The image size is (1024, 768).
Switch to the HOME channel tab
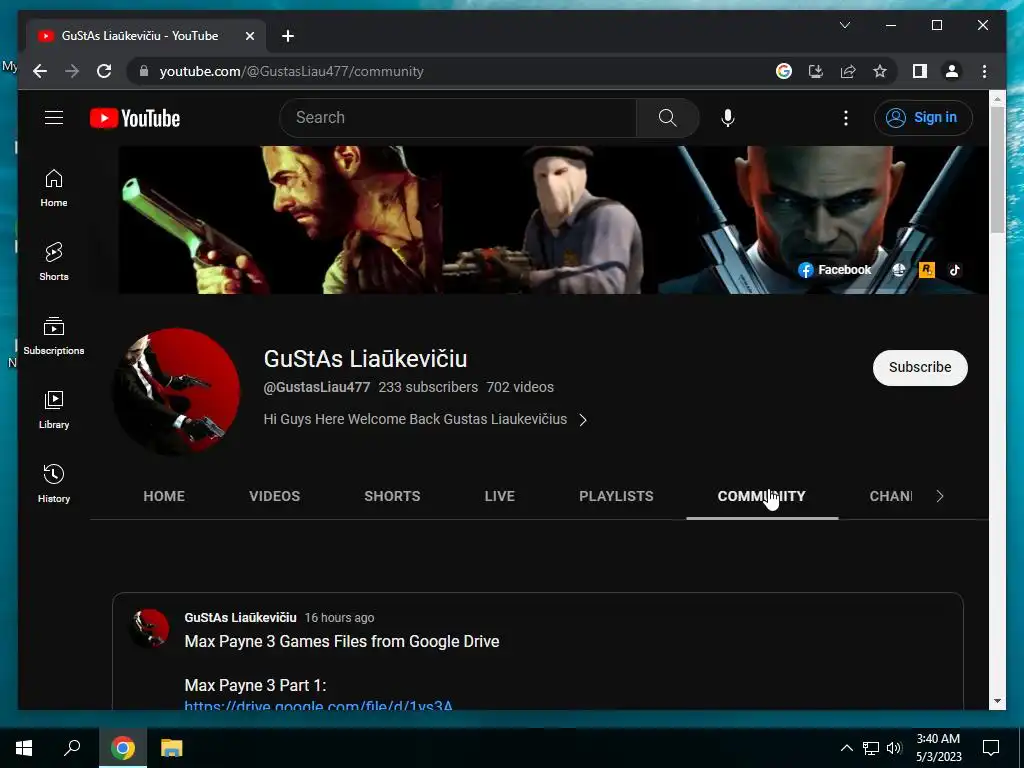[x=164, y=496]
